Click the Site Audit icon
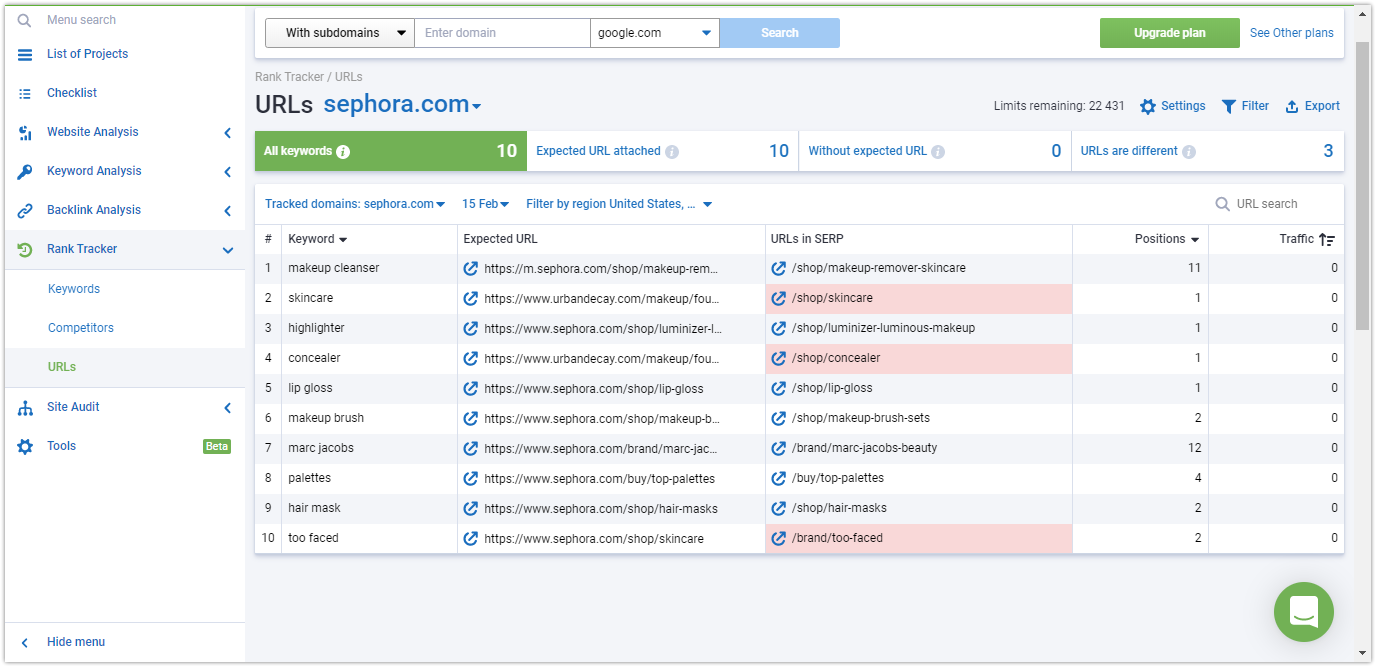This screenshot has width=1376, height=667. (25, 407)
